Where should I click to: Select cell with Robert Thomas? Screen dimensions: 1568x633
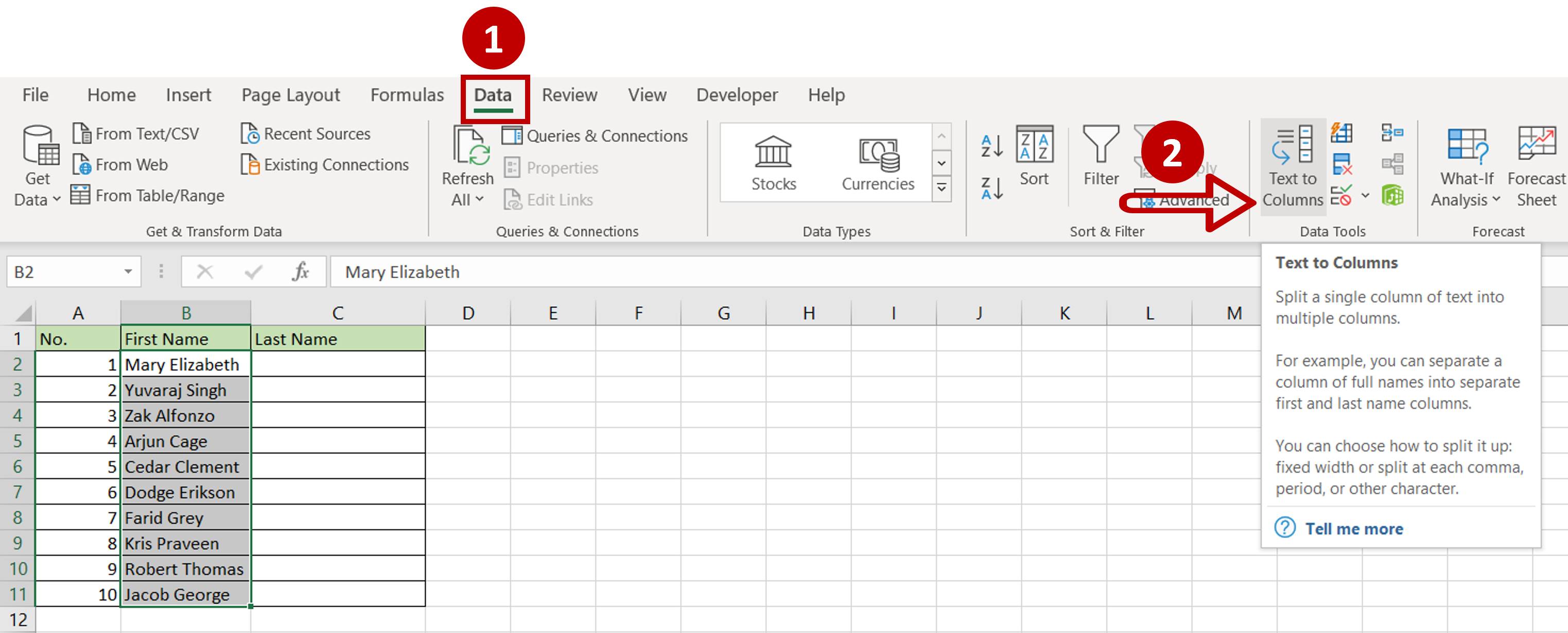point(186,569)
